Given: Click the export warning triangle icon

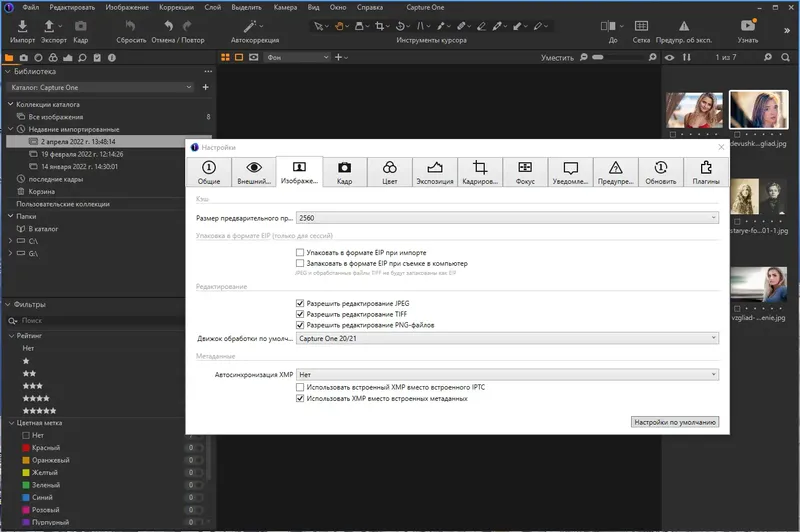Looking at the screenshot, I should point(684,26).
